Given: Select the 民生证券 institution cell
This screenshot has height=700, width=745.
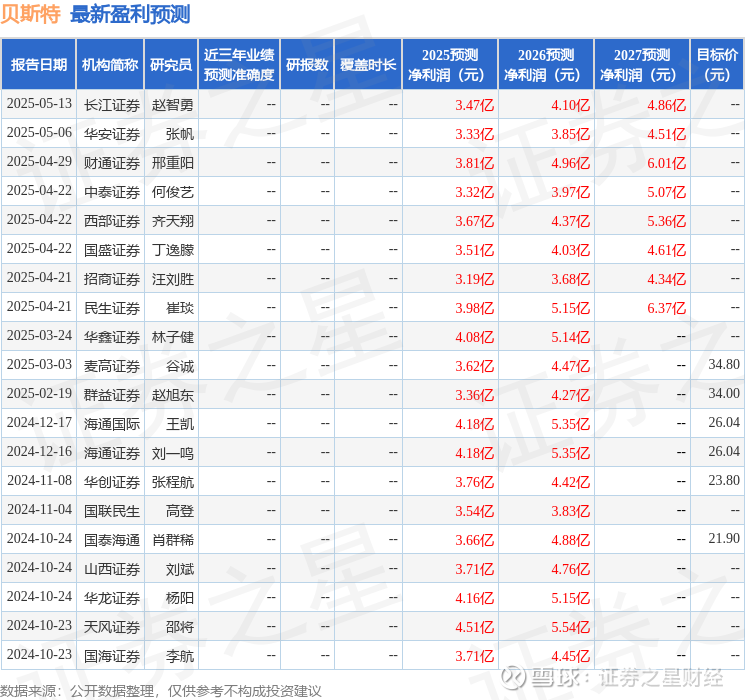Looking at the screenshot, I should (112, 308).
